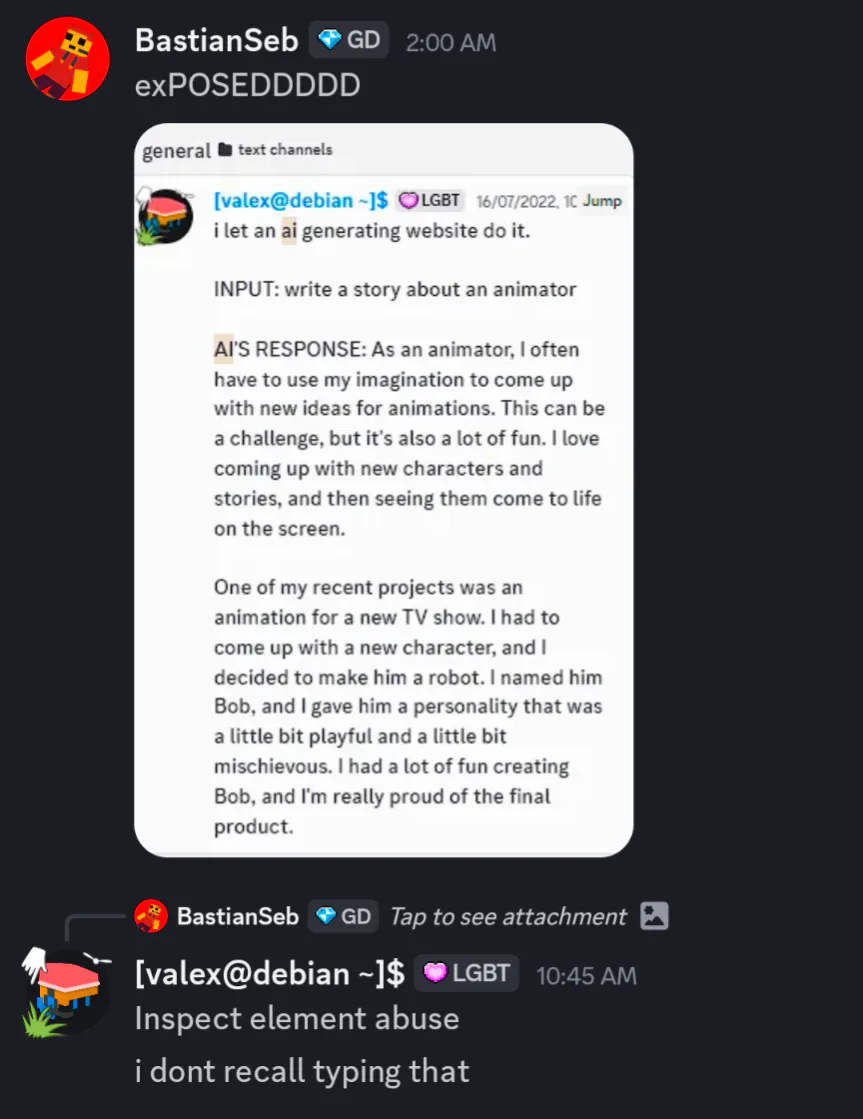The height and width of the screenshot is (1119, 863).
Task: Click BastianSeb's large avatar on the top message
Action: point(67,60)
